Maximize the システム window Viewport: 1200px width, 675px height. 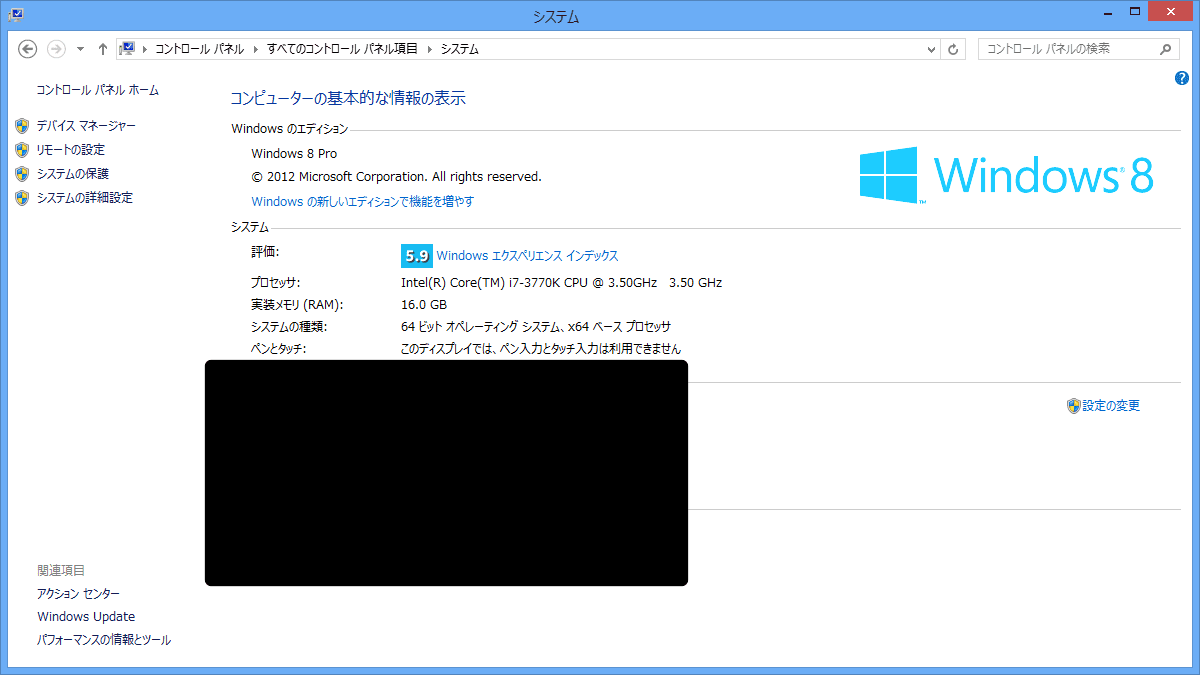pyautogui.click(x=1133, y=12)
